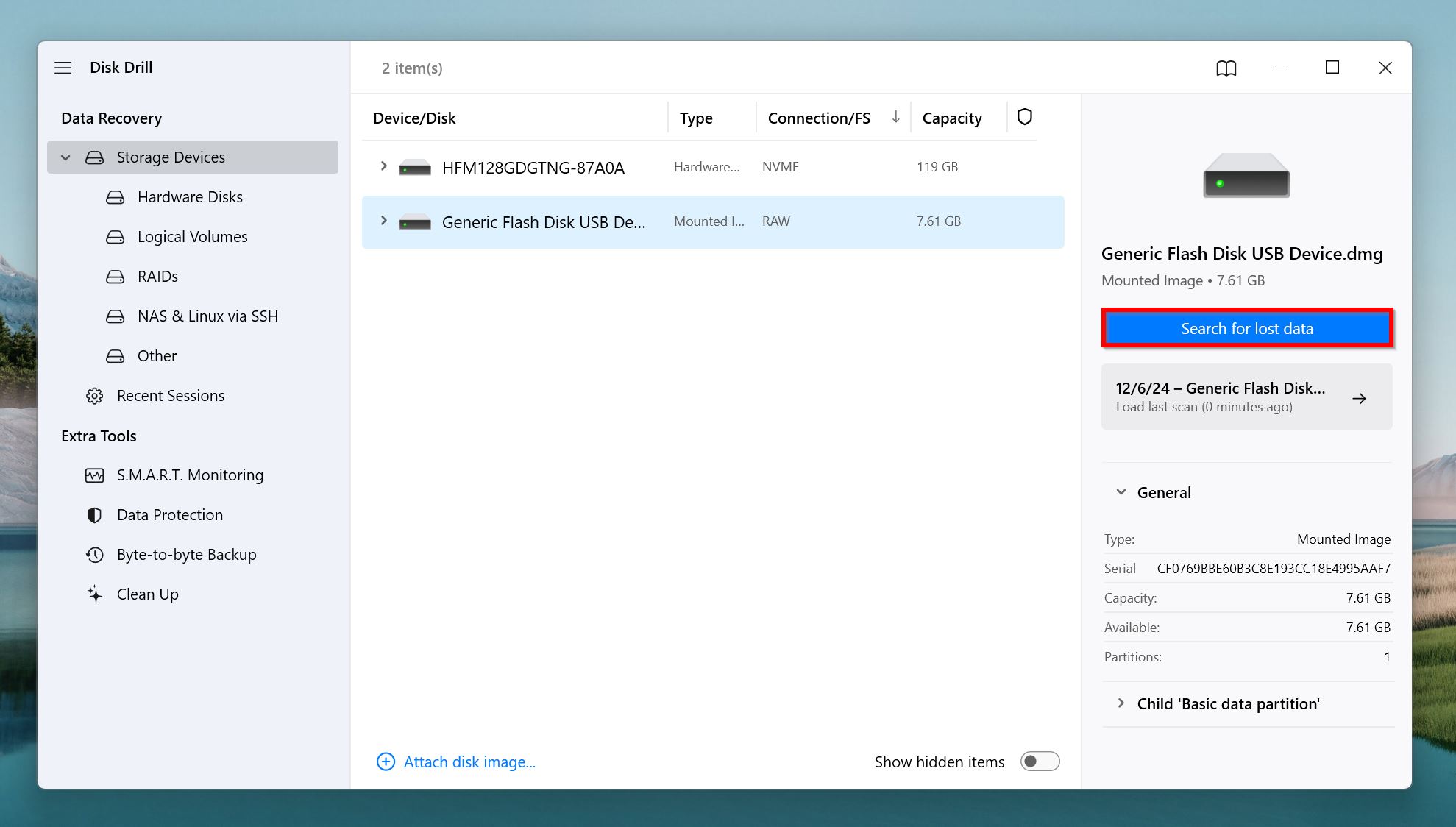Open the NAS and Linux via SSH section

[208, 316]
